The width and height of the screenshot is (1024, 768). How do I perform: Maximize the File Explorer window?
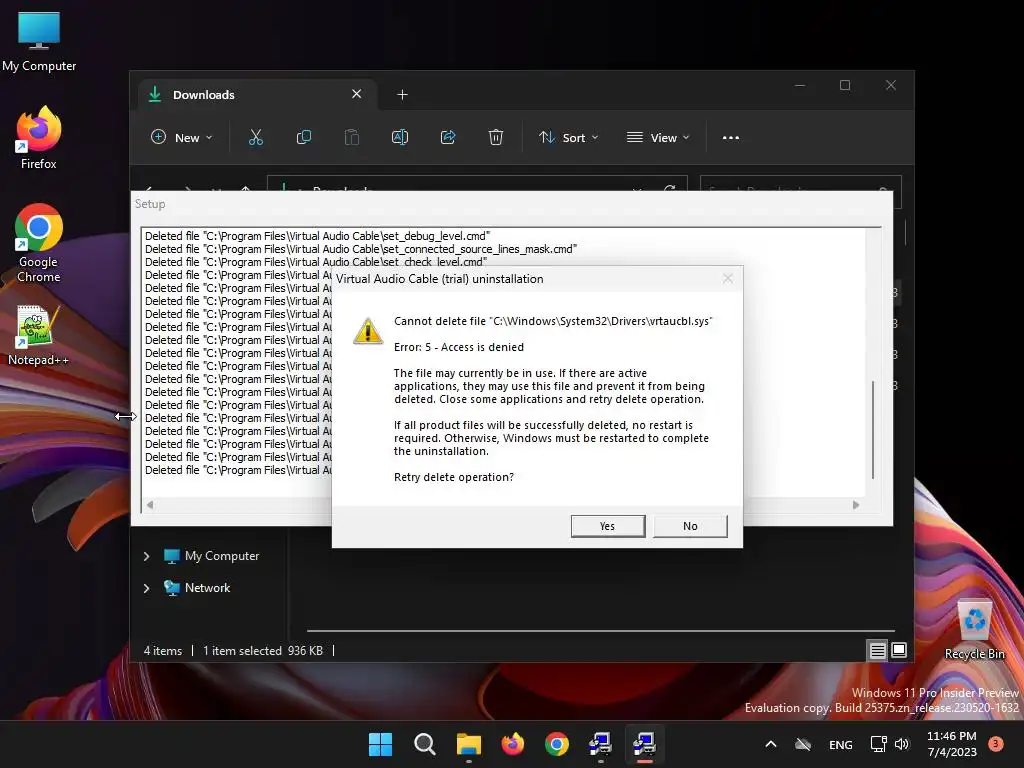845,86
